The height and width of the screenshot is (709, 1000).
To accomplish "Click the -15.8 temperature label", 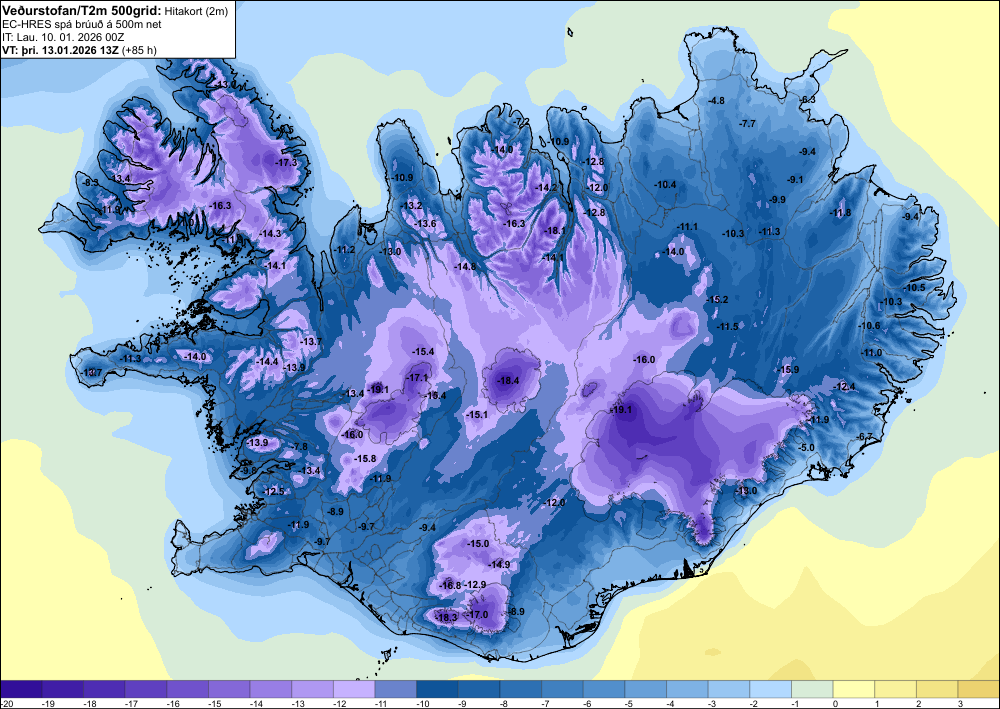I will point(365,459).
